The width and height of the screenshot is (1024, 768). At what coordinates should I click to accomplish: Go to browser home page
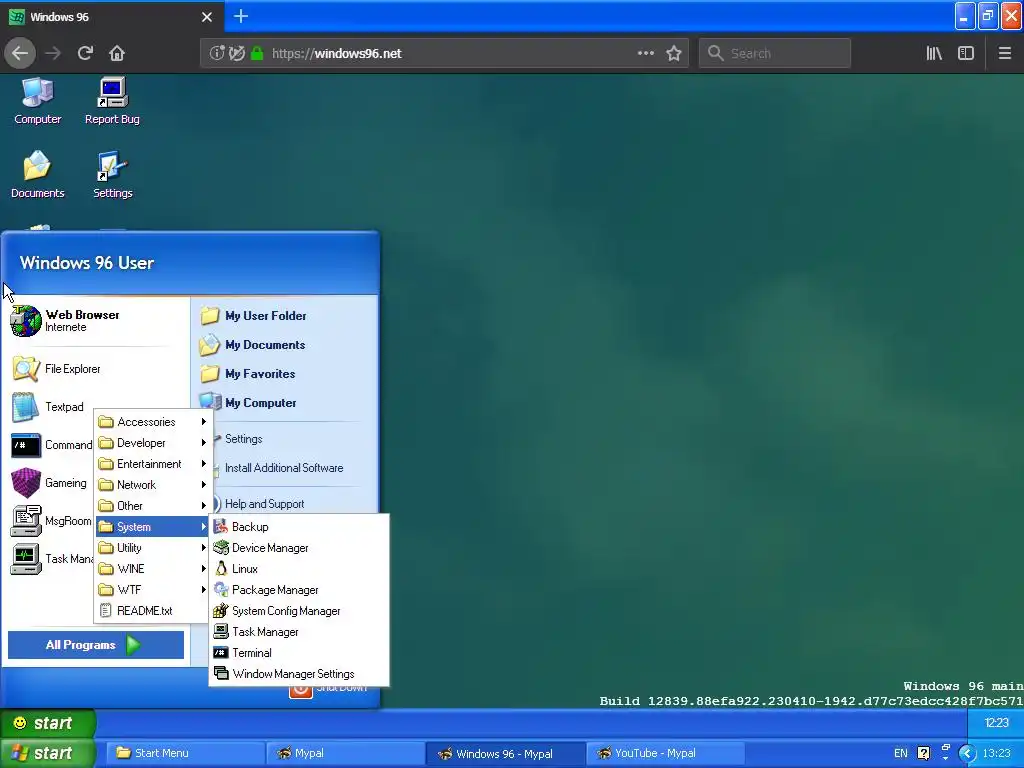[x=117, y=54]
